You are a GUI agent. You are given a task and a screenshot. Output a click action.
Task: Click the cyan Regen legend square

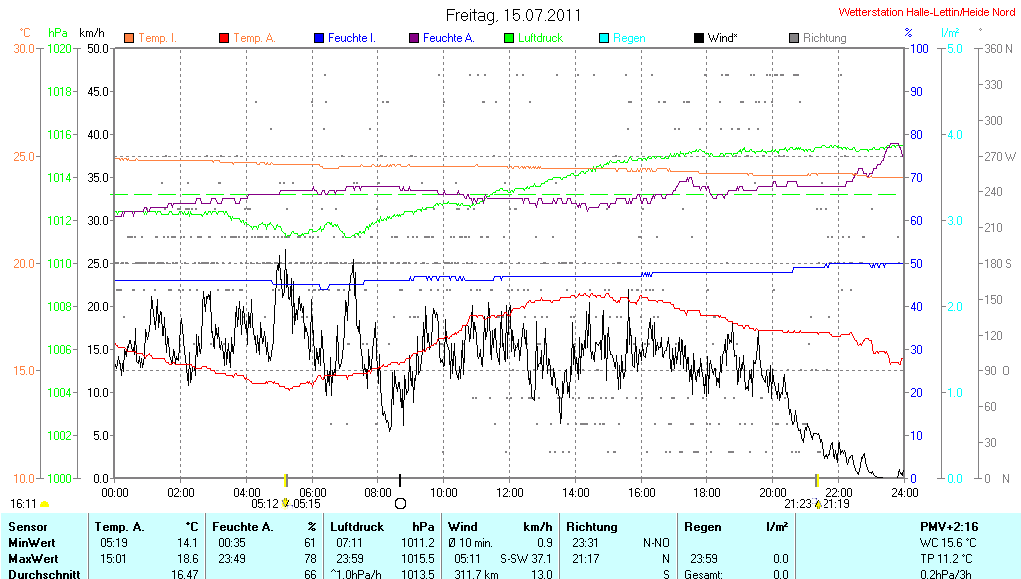[x=604, y=38]
